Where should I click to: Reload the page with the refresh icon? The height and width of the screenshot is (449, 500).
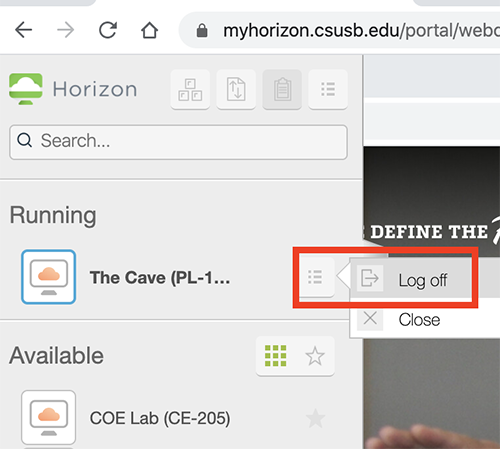[108, 30]
